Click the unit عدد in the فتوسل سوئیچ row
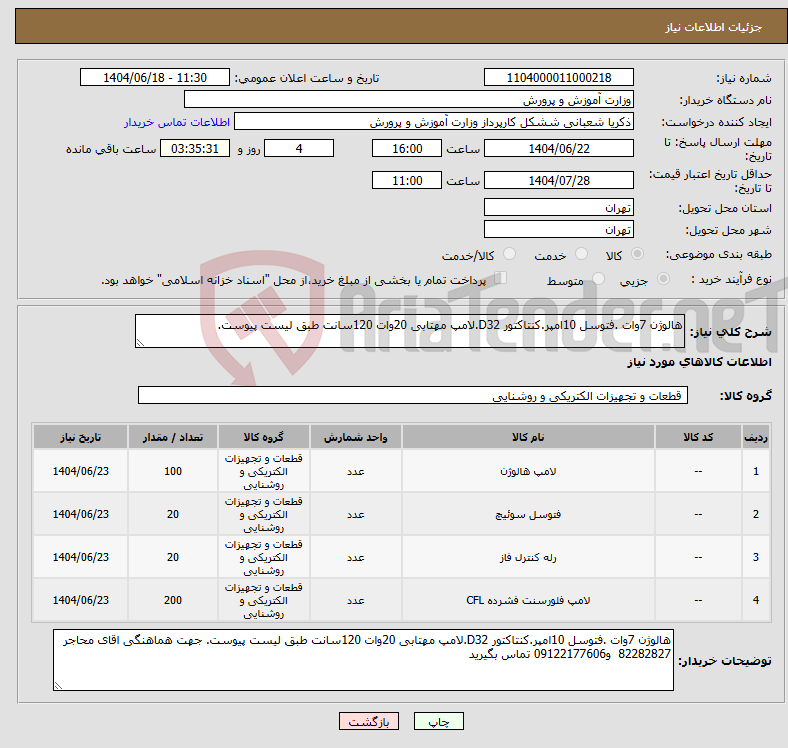This screenshot has height=748, width=788. (x=355, y=514)
